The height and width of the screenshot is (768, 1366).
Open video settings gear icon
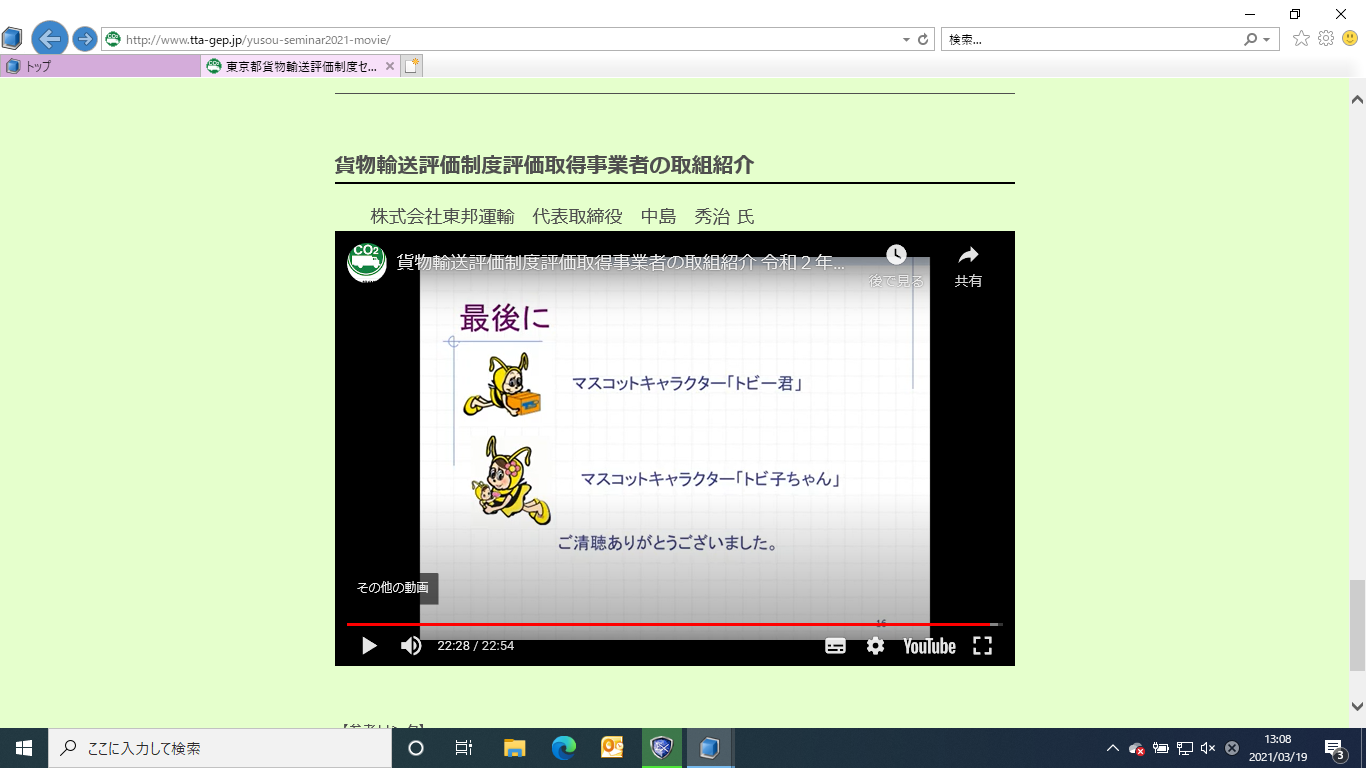pyautogui.click(x=875, y=646)
